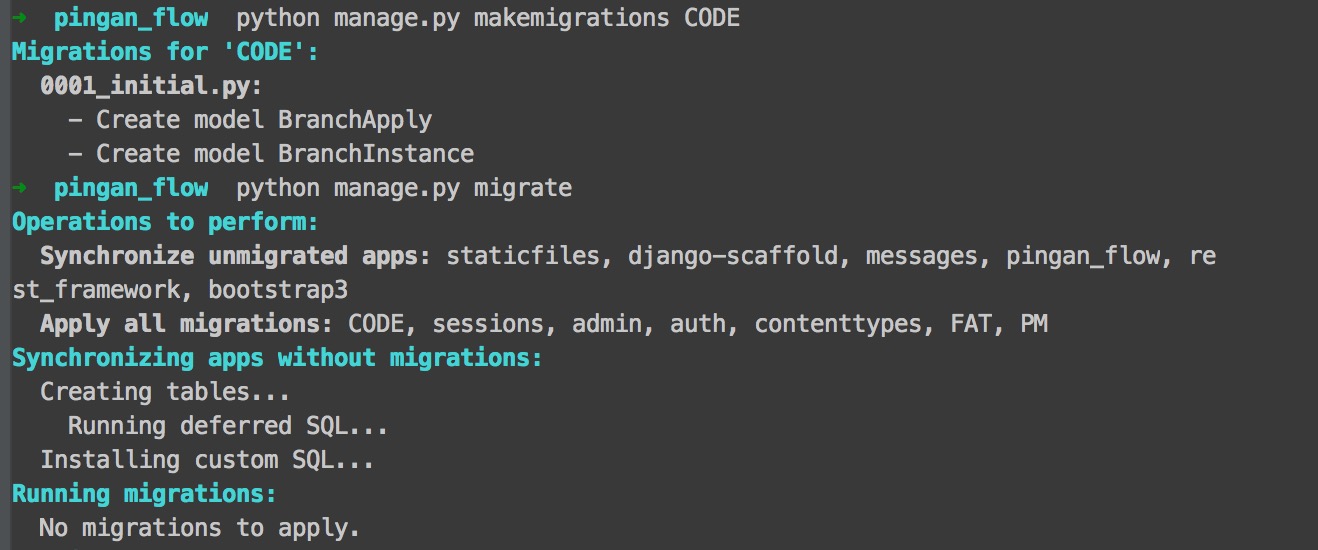This screenshot has width=1318, height=550.
Task: Click the green arrow prompt on first line
Action: [x=19, y=18]
